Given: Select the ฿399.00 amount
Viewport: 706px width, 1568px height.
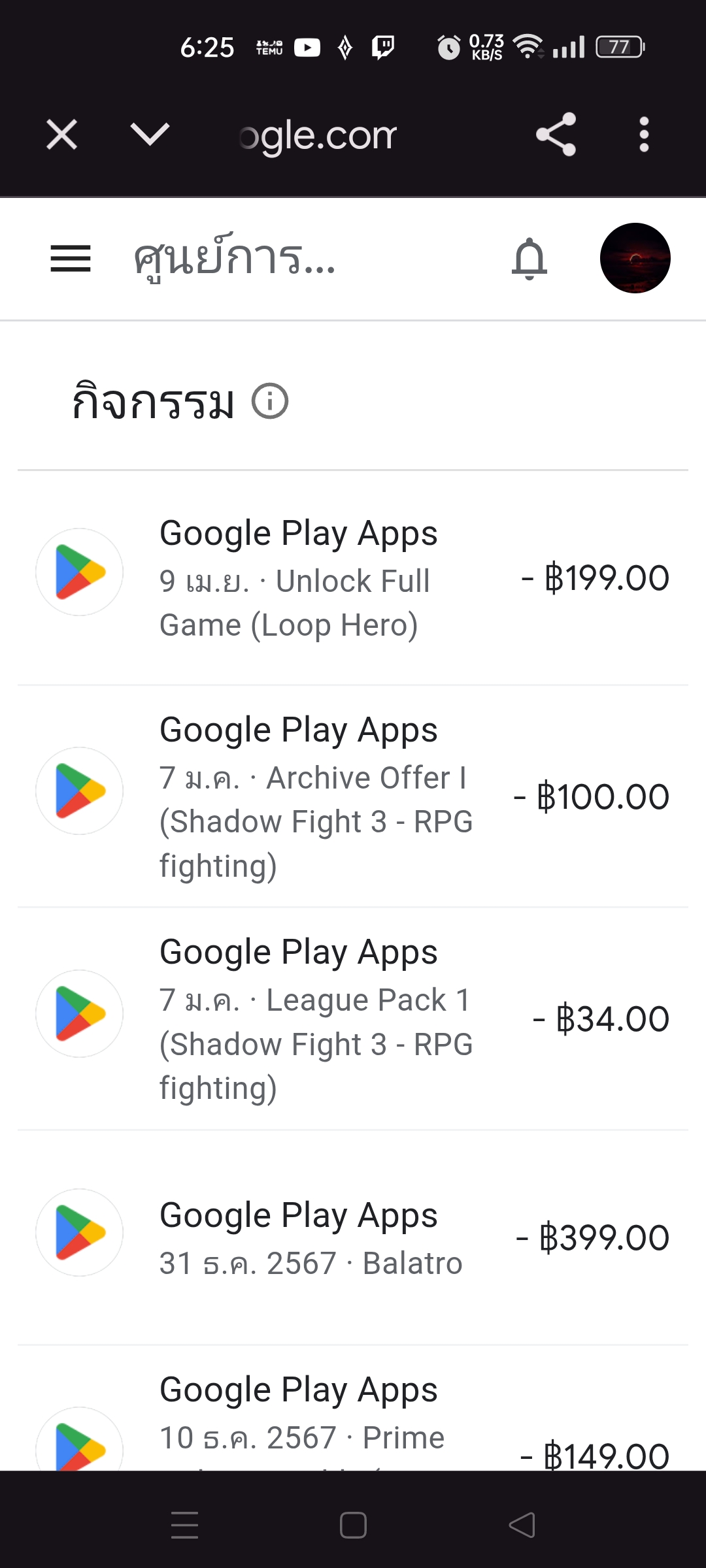Looking at the screenshot, I should point(593,1237).
